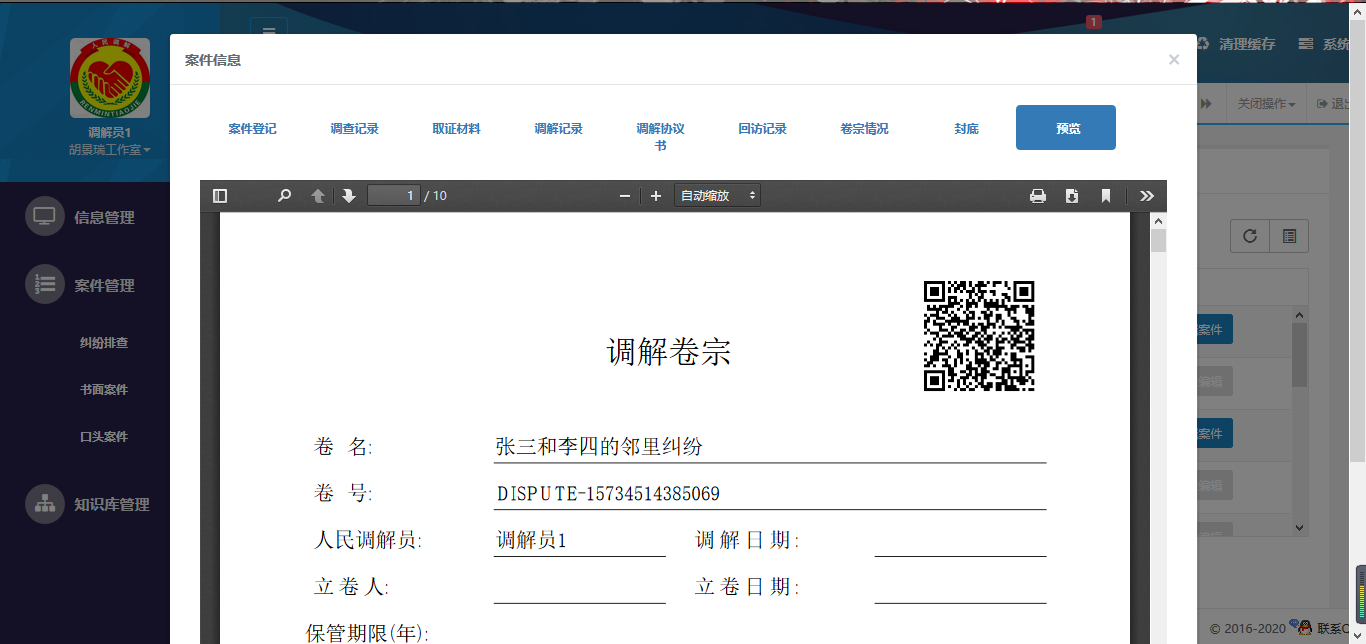Open the search tool in the PDF viewer
The width and height of the screenshot is (1366, 644).
pos(284,195)
